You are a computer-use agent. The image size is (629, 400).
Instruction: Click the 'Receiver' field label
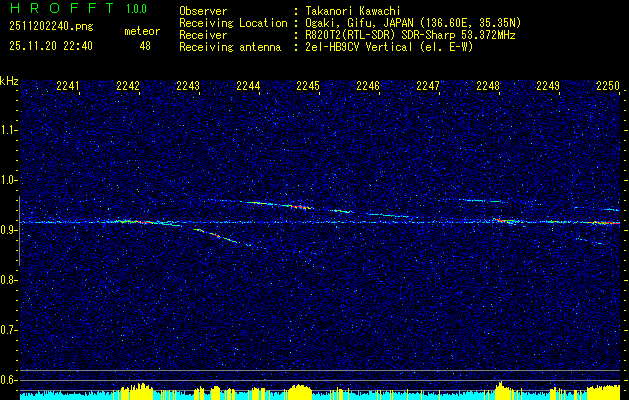(203, 35)
